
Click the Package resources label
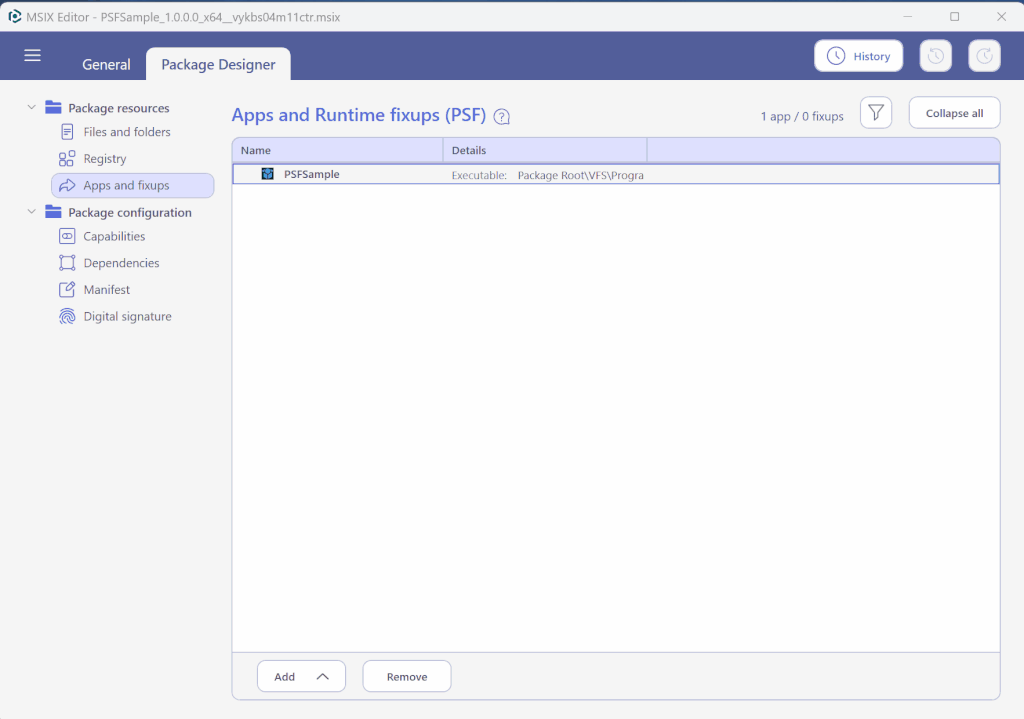click(x=119, y=108)
